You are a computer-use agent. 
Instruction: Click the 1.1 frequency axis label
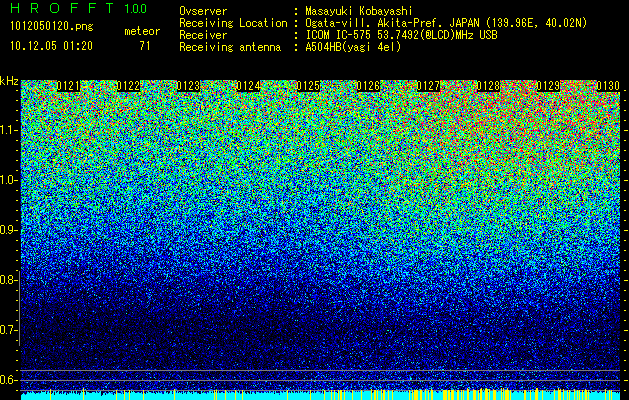coord(8,130)
